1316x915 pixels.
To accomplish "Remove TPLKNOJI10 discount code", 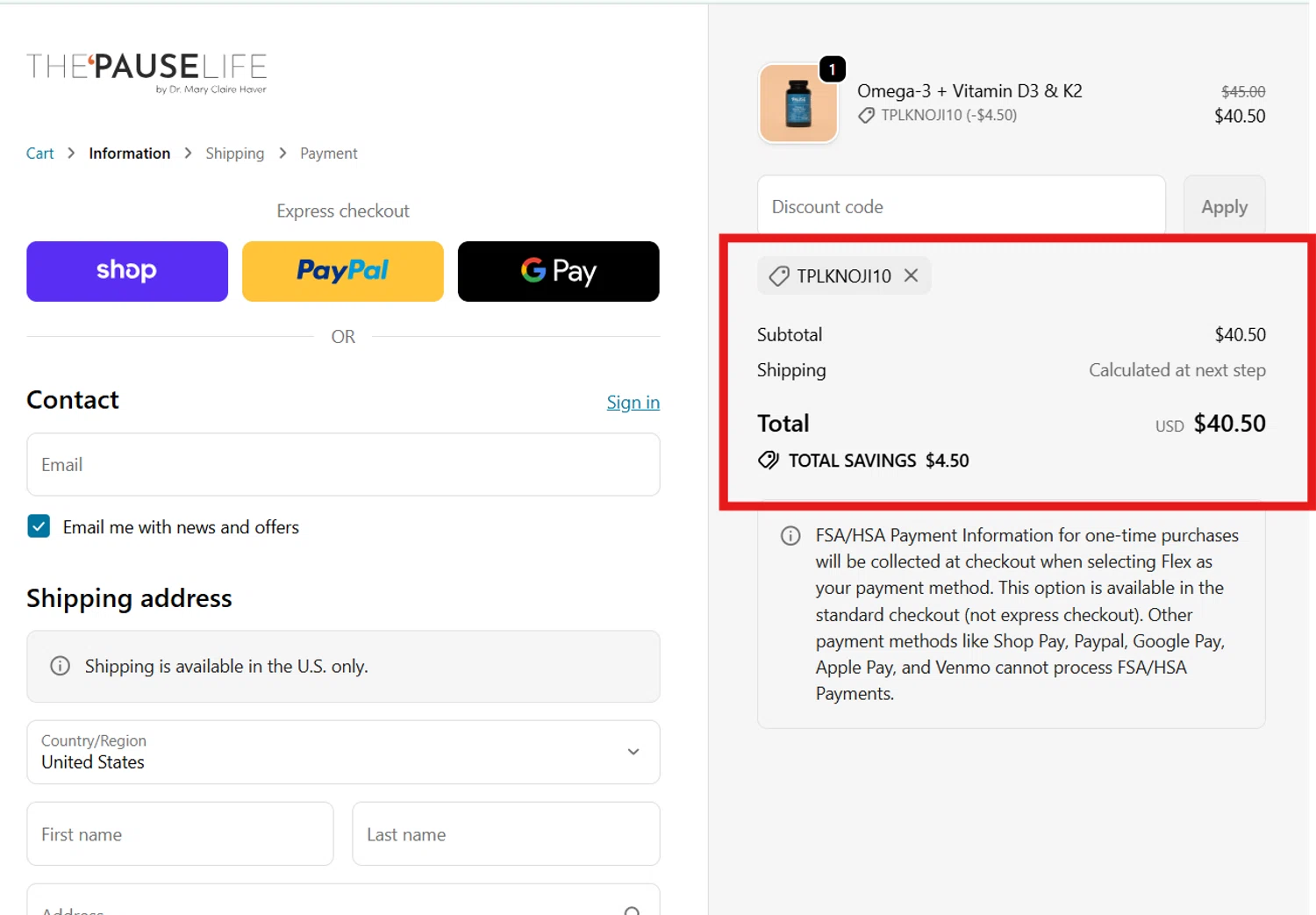I will [x=912, y=275].
